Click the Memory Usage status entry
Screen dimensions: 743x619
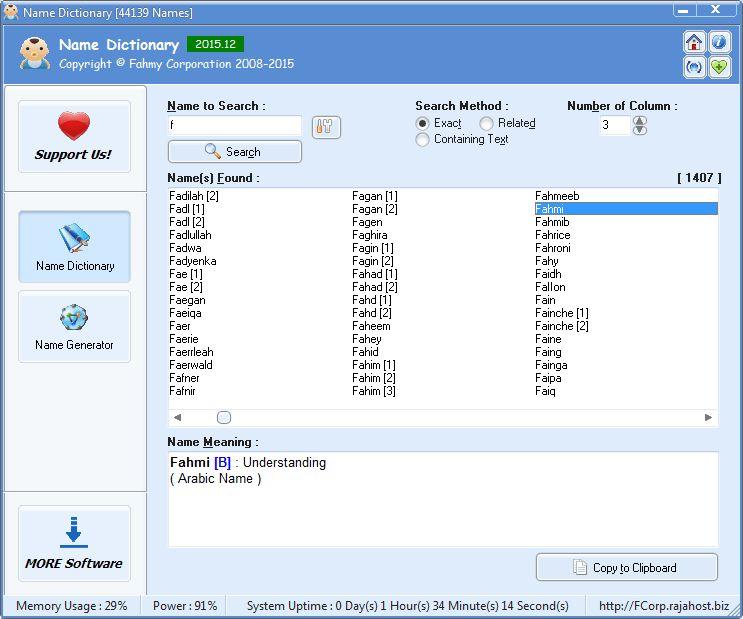pyautogui.click(x=72, y=606)
